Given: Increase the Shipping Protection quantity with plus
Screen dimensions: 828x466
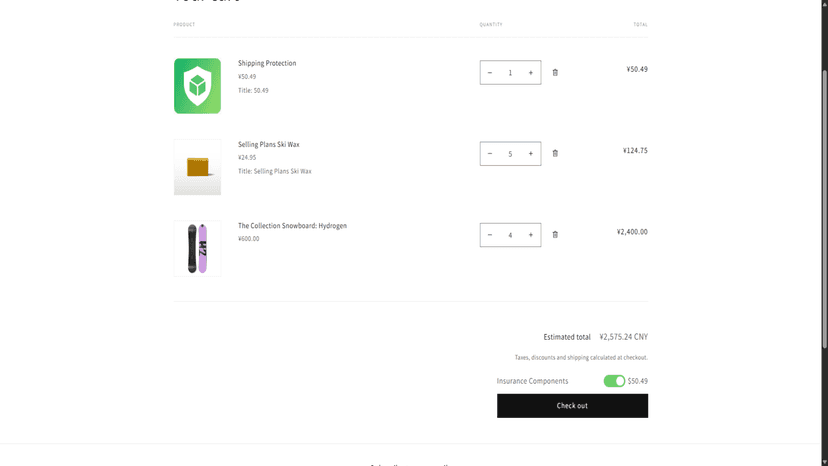Looking at the screenshot, I should (531, 72).
